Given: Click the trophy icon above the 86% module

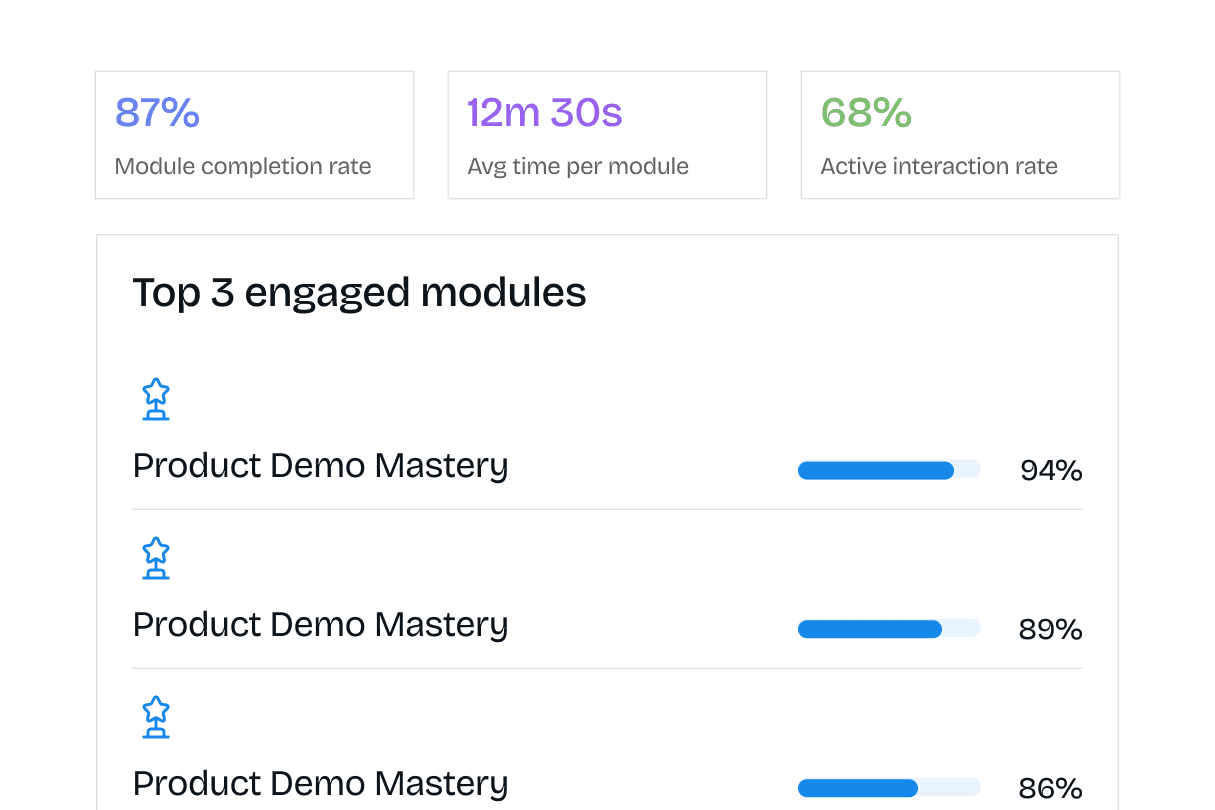Looking at the screenshot, I should 156,717.
